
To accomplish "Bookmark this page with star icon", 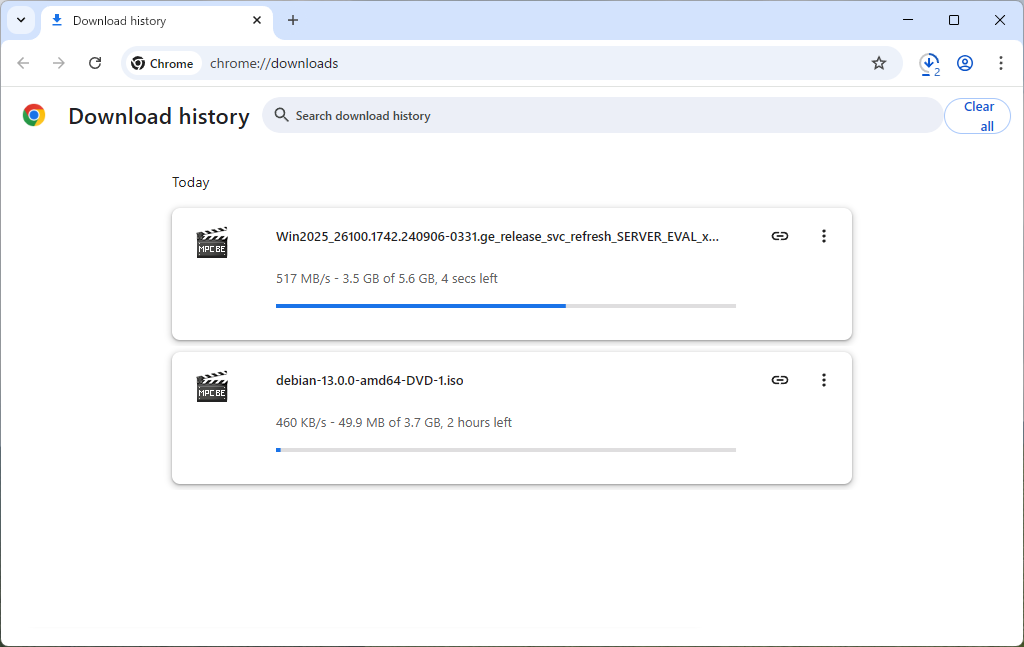I will pyautogui.click(x=879, y=63).
